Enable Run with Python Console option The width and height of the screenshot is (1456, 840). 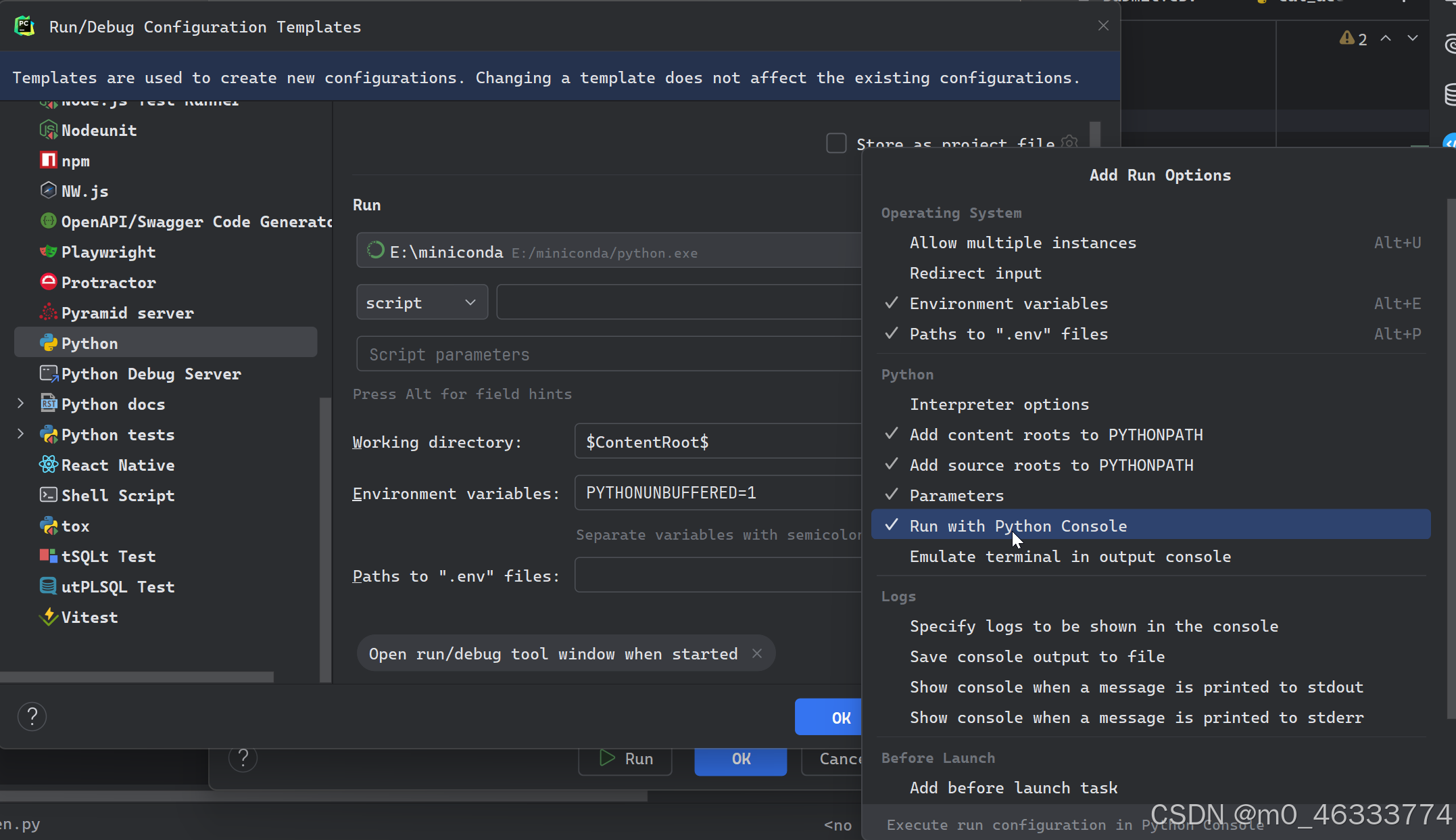pyautogui.click(x=1018, y=526)
